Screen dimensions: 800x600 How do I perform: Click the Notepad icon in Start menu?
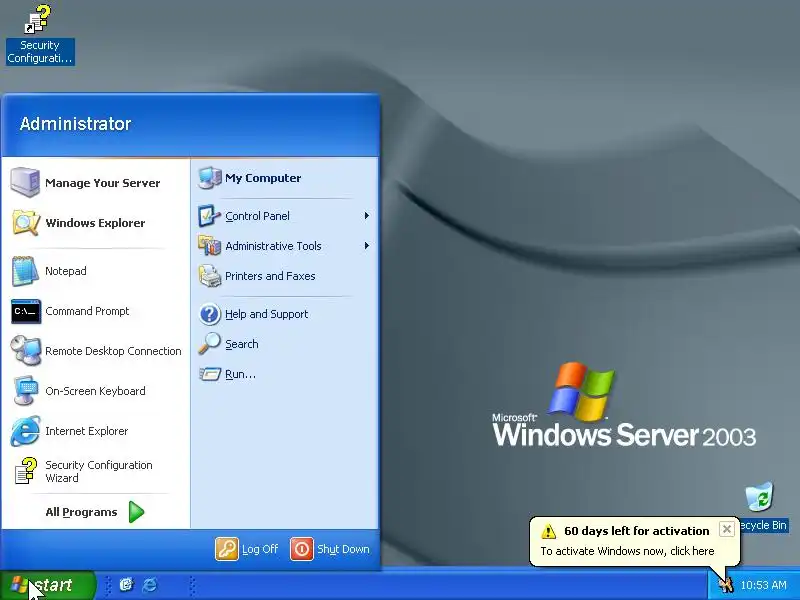pyautogui.click(x=25, y=271)
